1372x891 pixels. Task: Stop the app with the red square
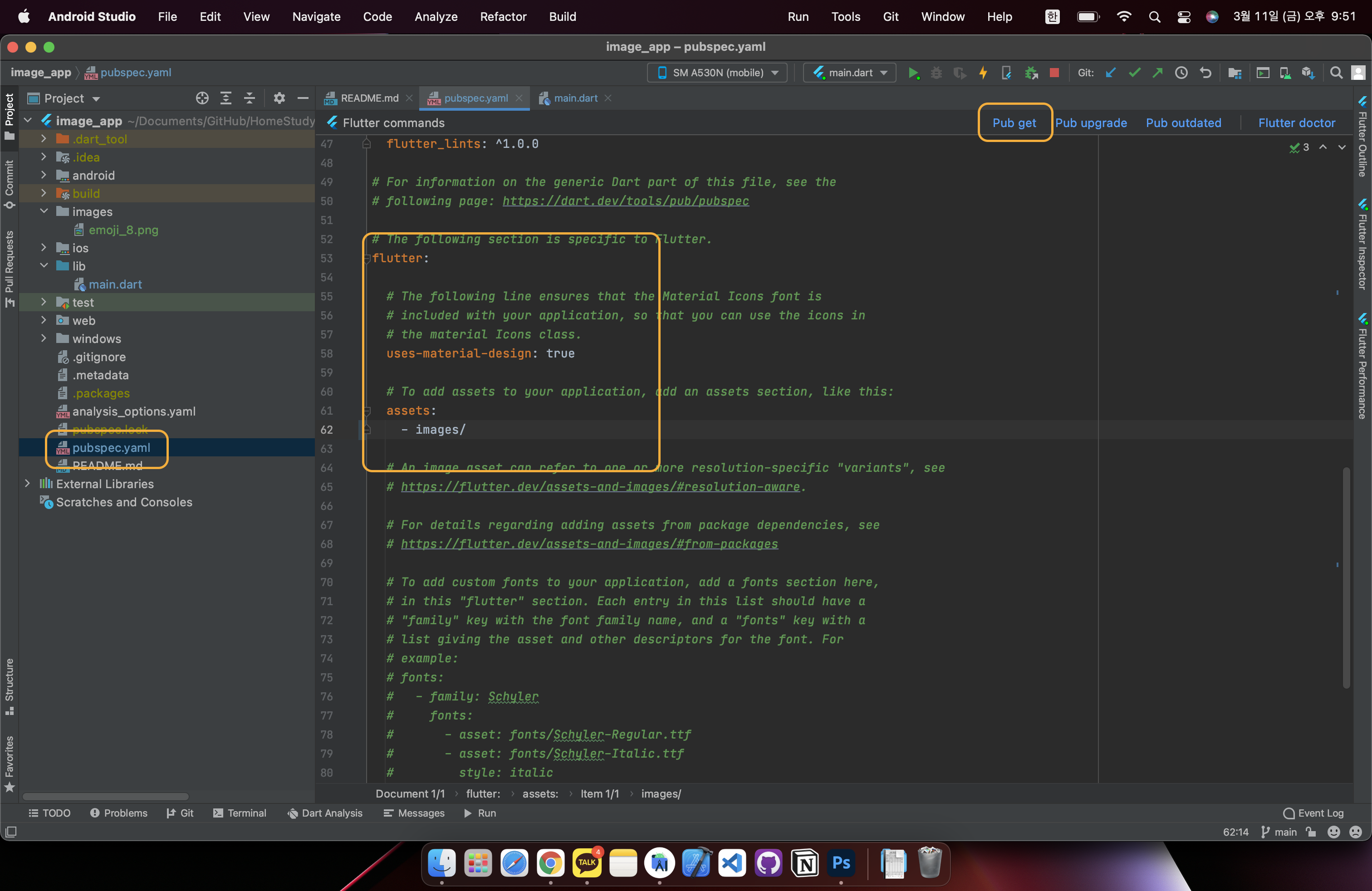1054,73
